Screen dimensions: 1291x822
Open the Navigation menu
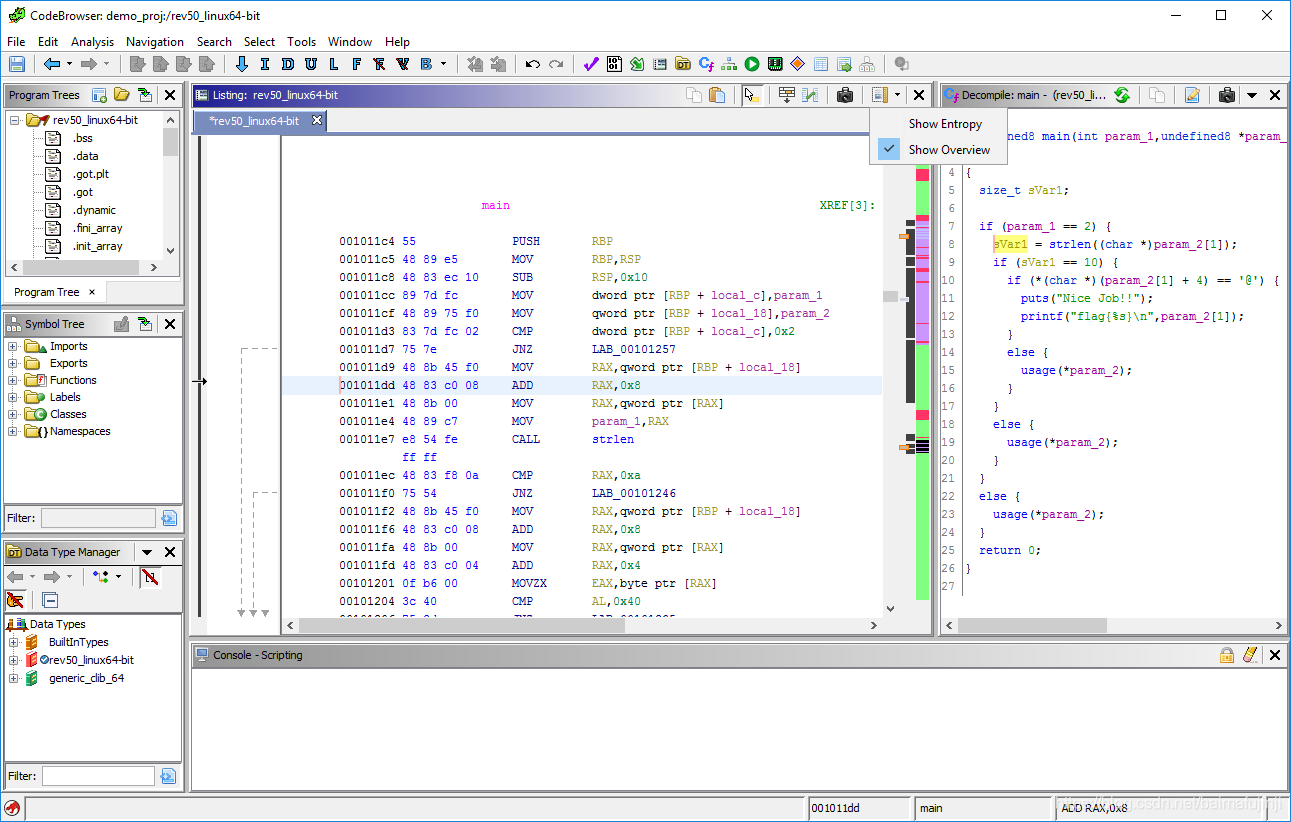click(x=154, y=42)
